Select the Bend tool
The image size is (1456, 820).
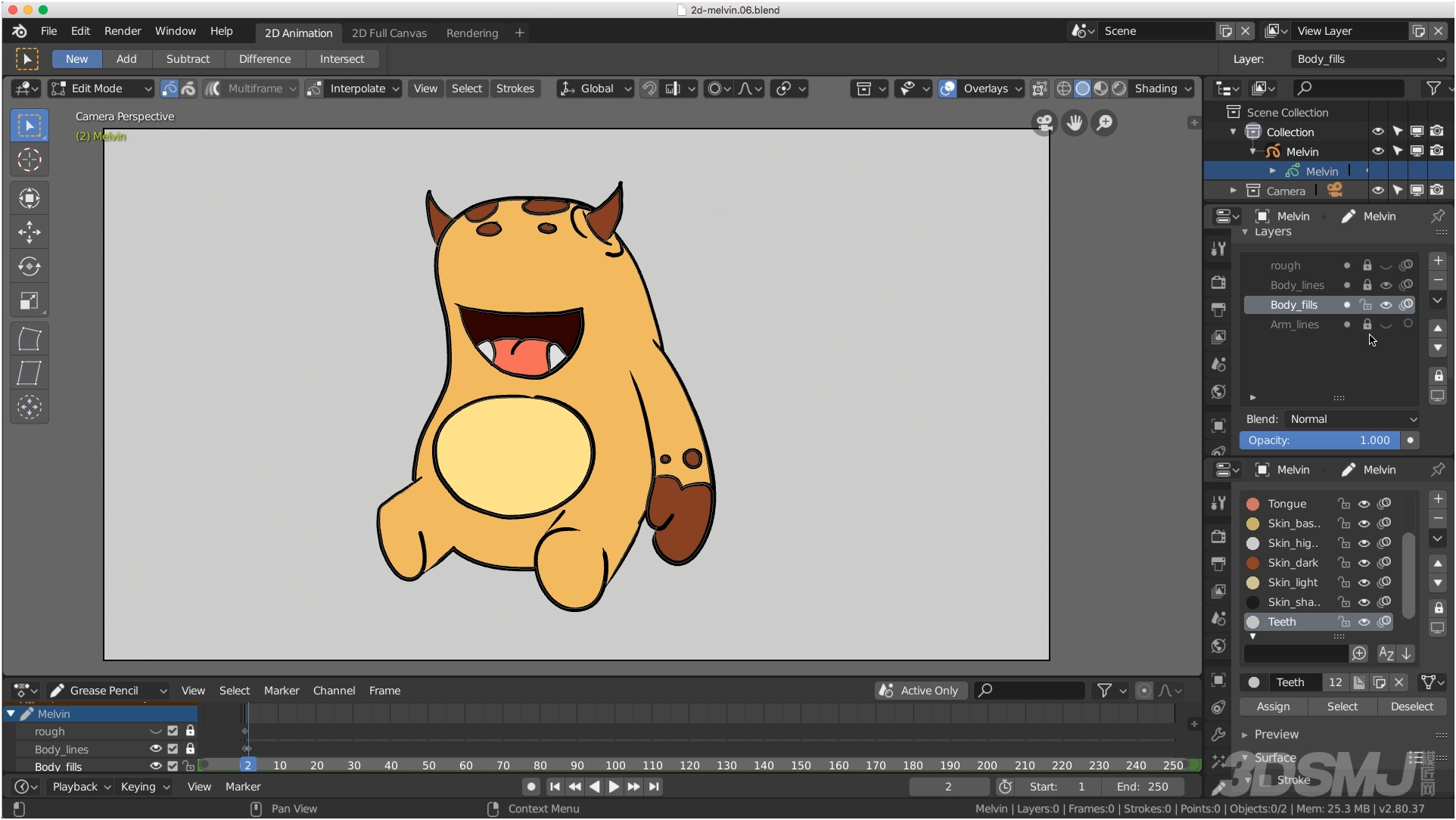30,339
